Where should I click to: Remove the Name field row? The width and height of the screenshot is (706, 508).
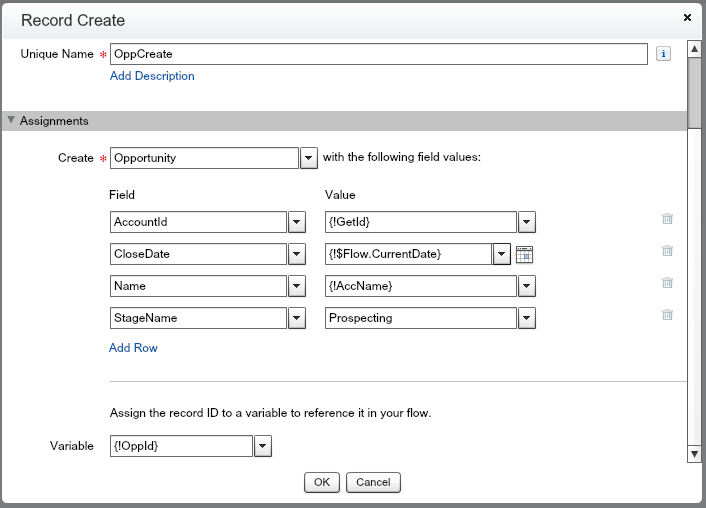click(667, 283)
